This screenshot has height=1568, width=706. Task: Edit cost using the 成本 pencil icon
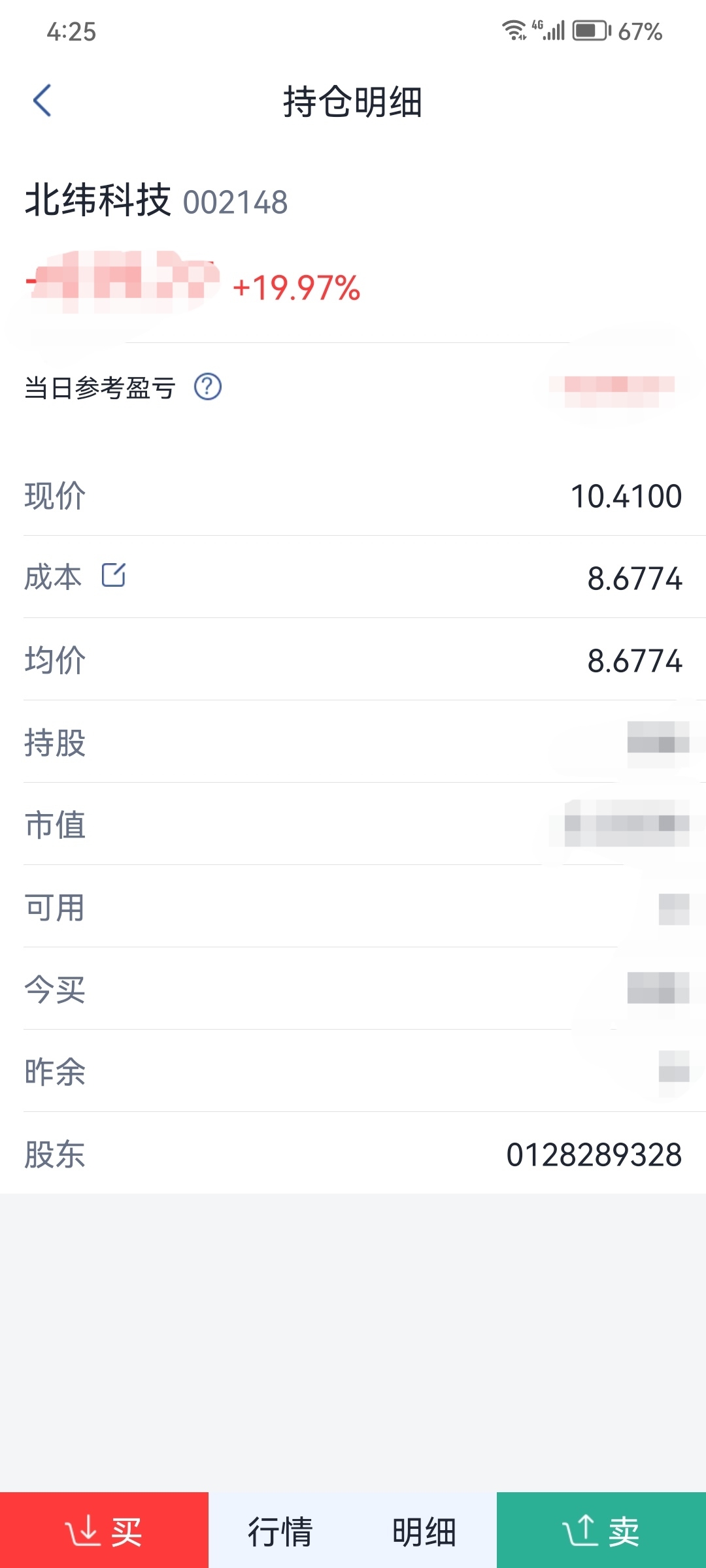point(114,575)
